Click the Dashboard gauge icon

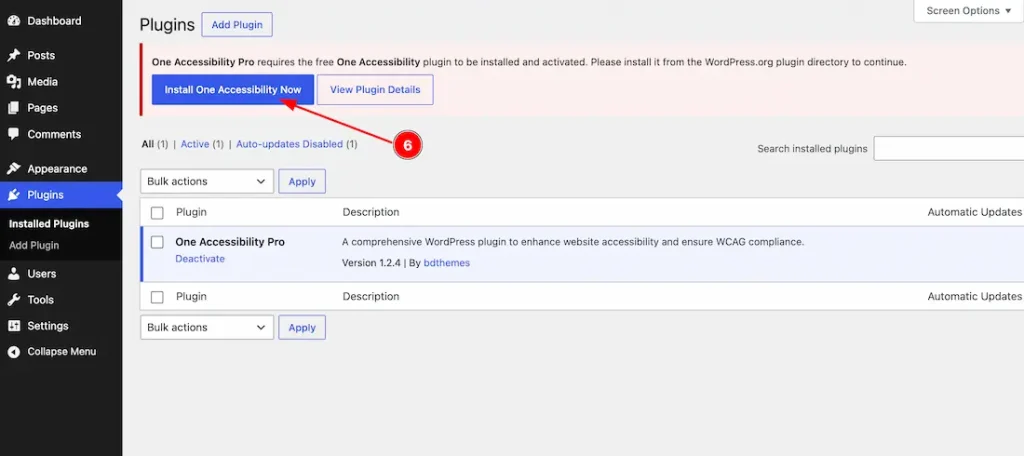[14, 21]
